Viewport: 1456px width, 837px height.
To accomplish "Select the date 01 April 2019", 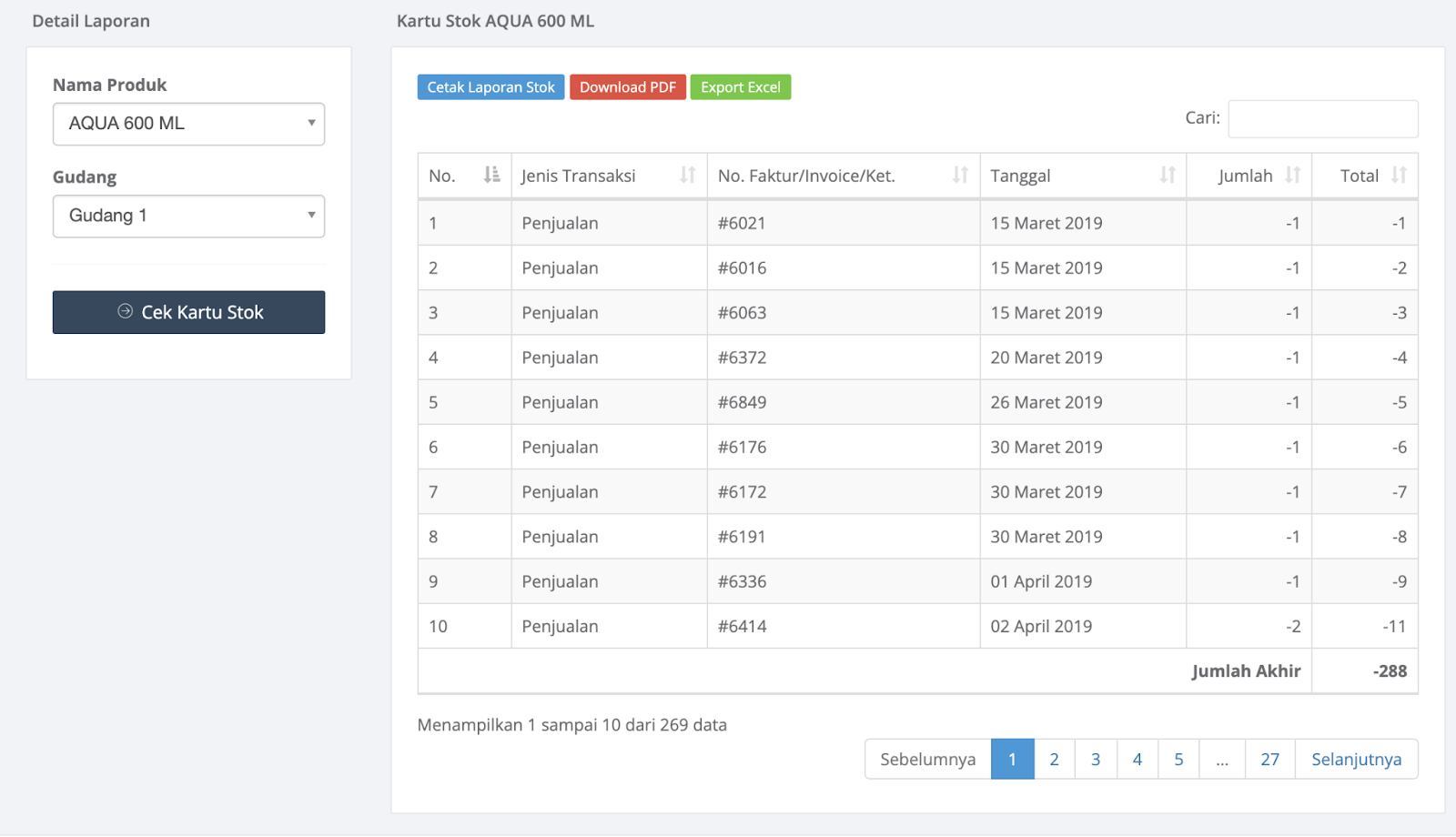I will point(1041,581).
